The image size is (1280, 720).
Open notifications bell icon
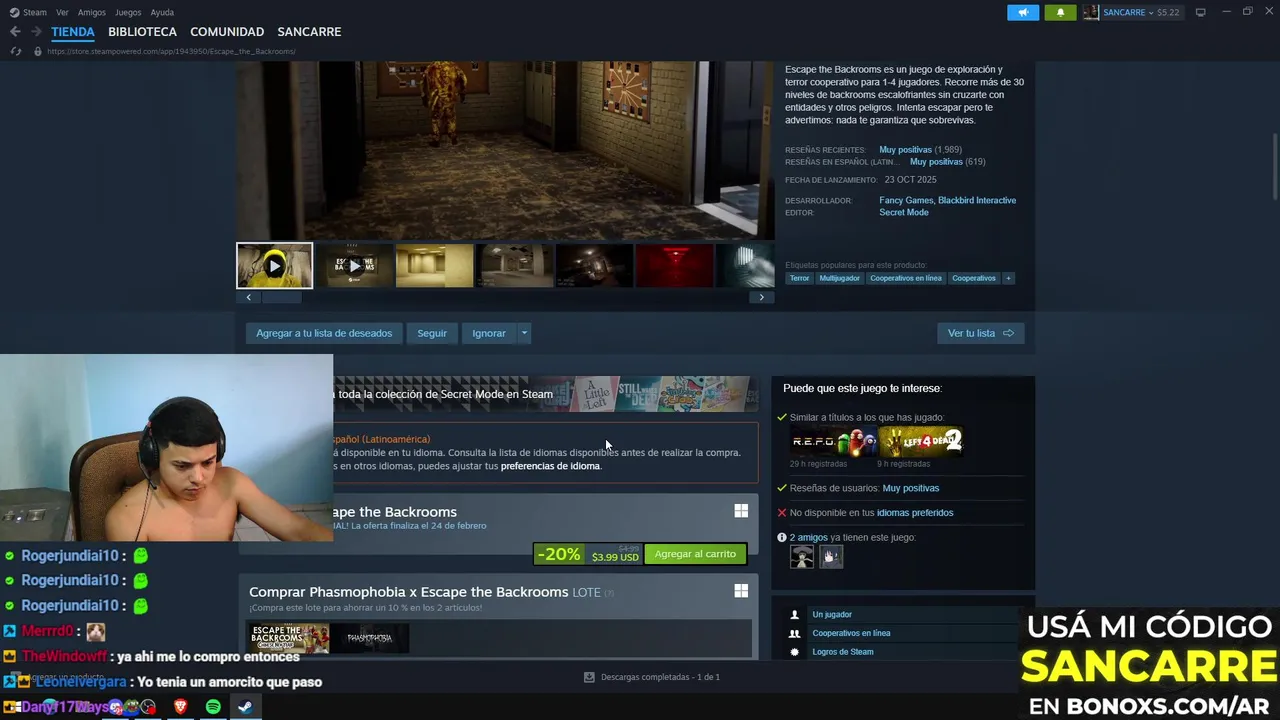pyautogui.click(x=1060, y=12)
